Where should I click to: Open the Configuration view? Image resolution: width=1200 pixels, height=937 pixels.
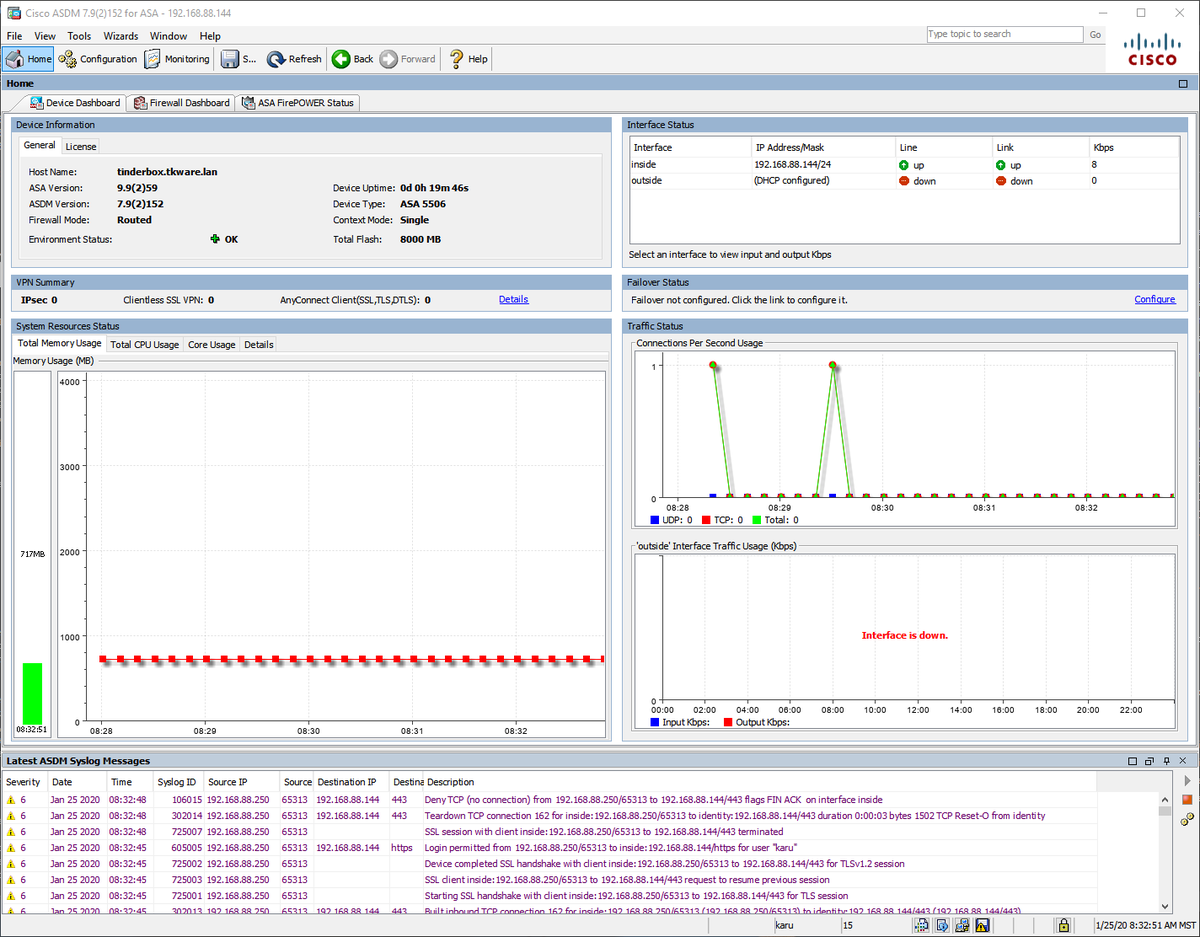tap(98, 59)
